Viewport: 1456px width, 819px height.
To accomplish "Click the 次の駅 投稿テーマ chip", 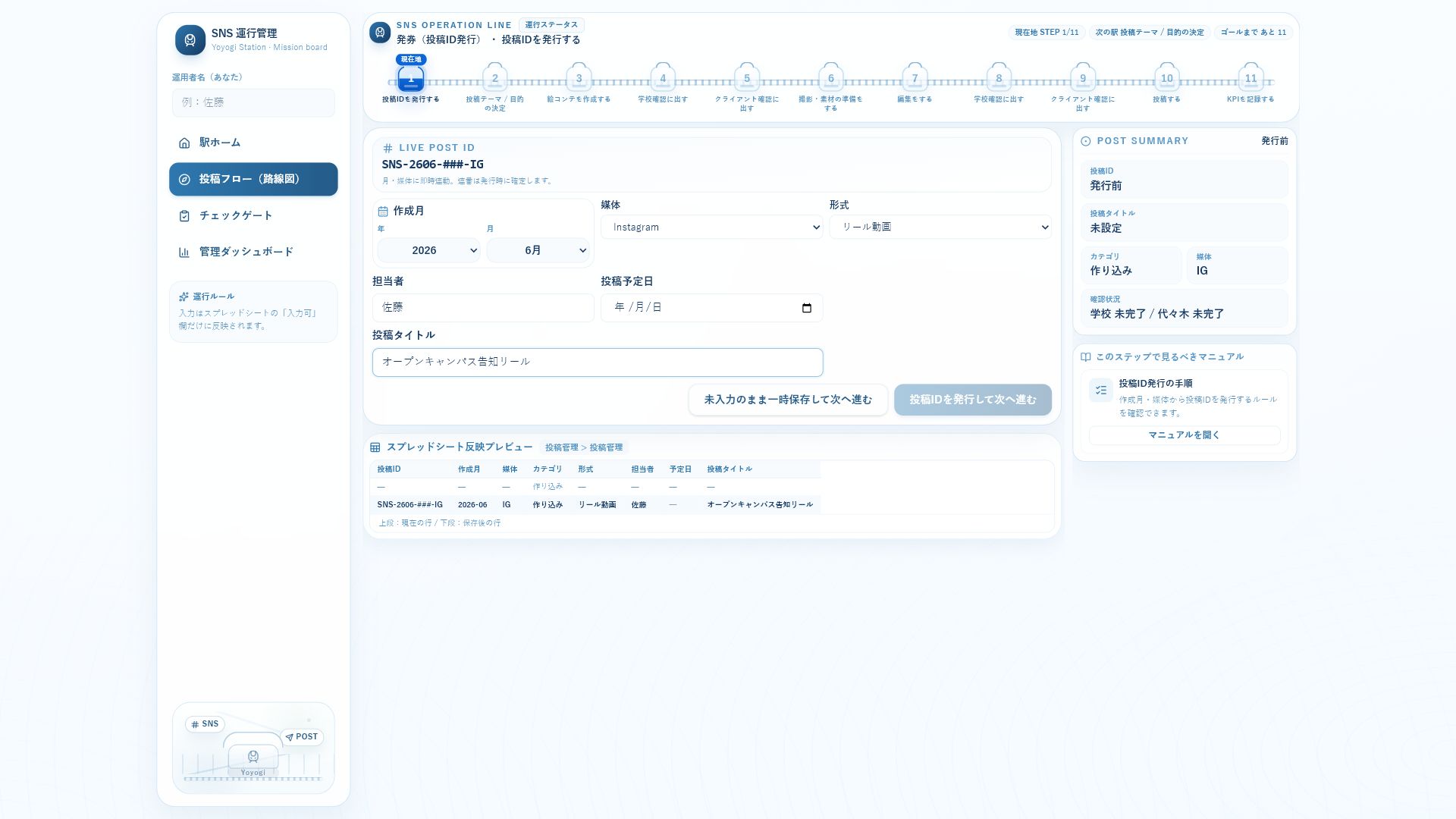I will pos(1150,33).
